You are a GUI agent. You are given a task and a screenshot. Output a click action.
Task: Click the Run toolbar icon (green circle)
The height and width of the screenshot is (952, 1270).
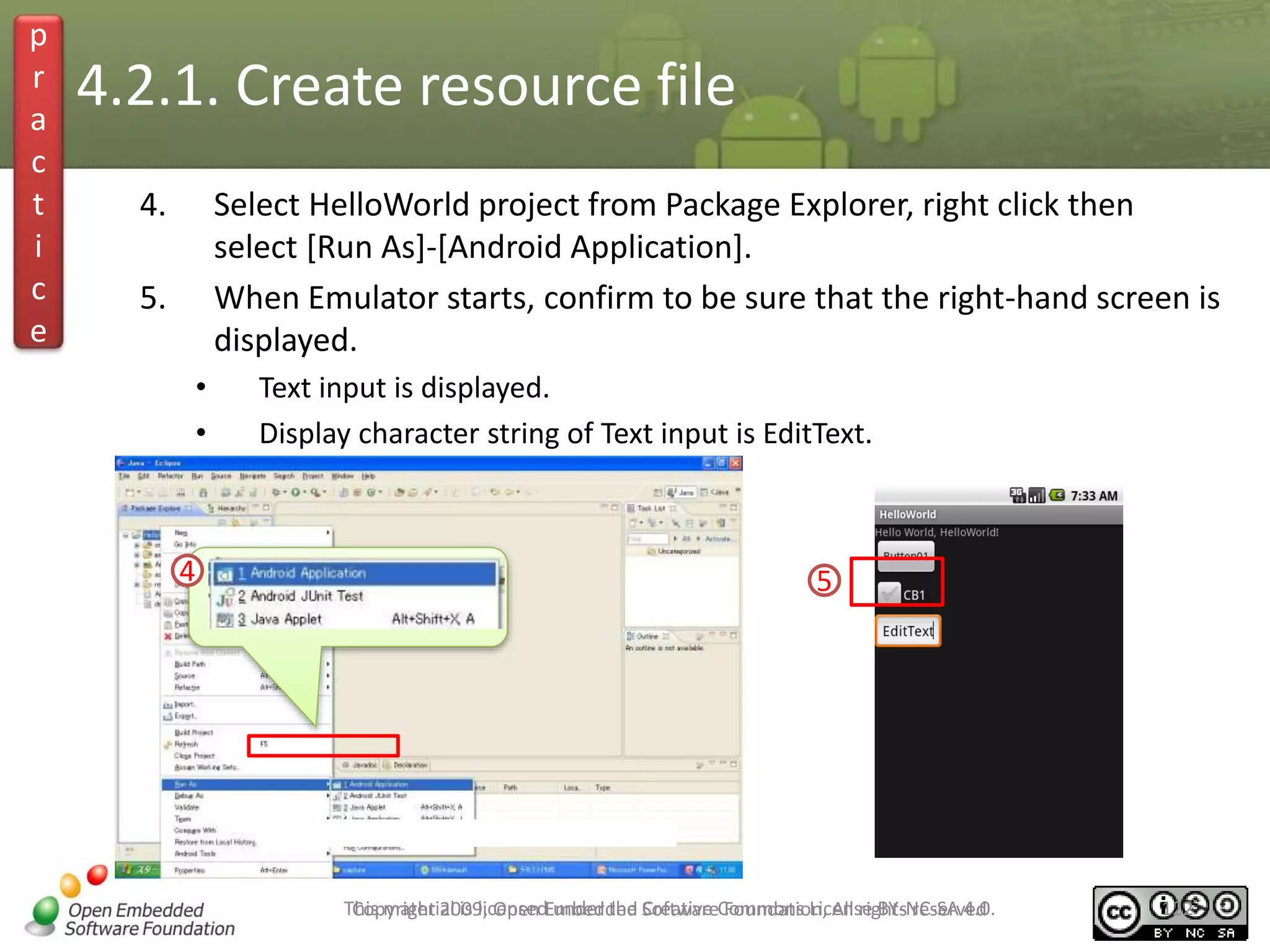click(x=296, y=492)
